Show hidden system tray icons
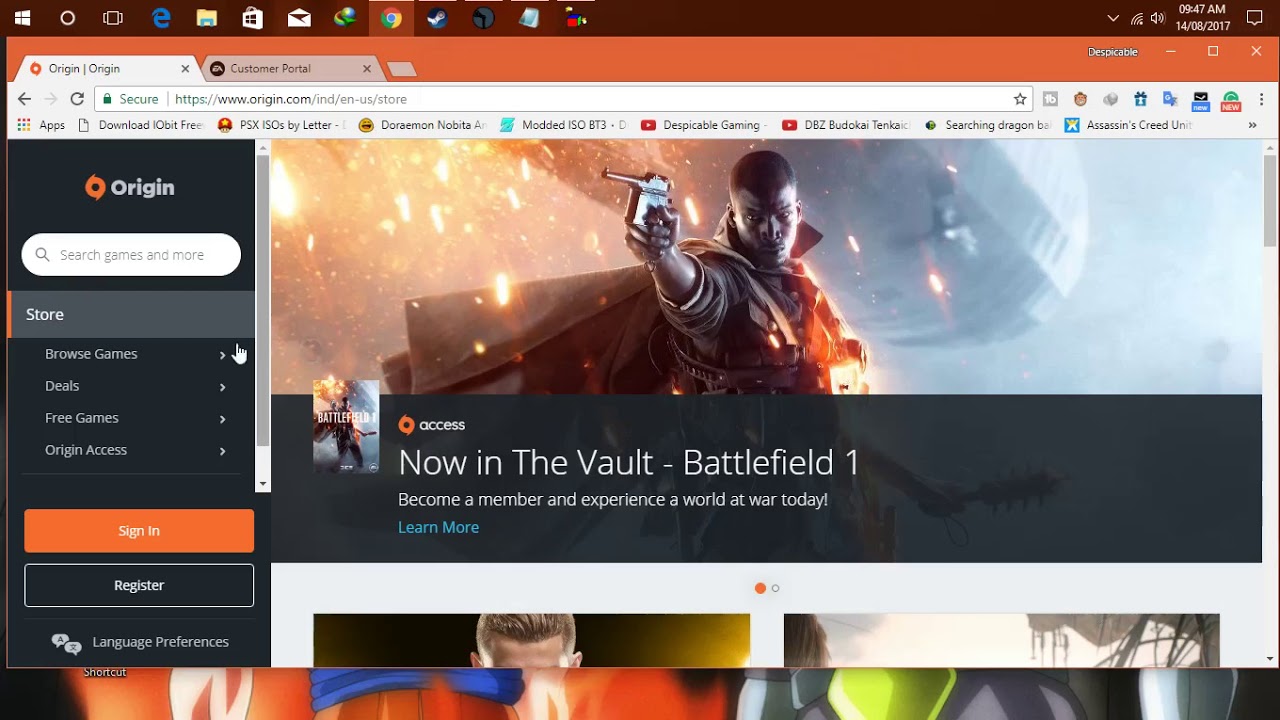1280x720 pixels. (x=1113, y=18)
